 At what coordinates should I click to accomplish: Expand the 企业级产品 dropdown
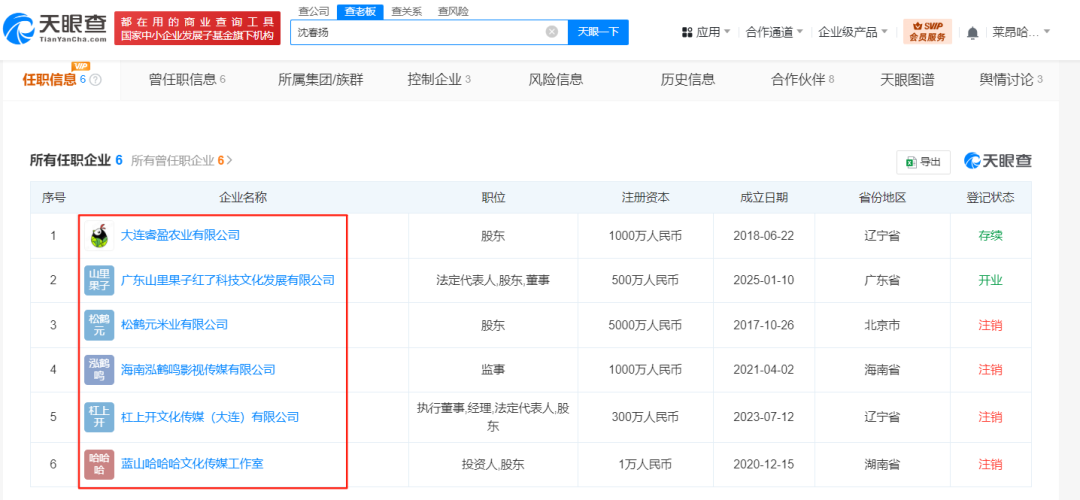[x=884, y=32]
